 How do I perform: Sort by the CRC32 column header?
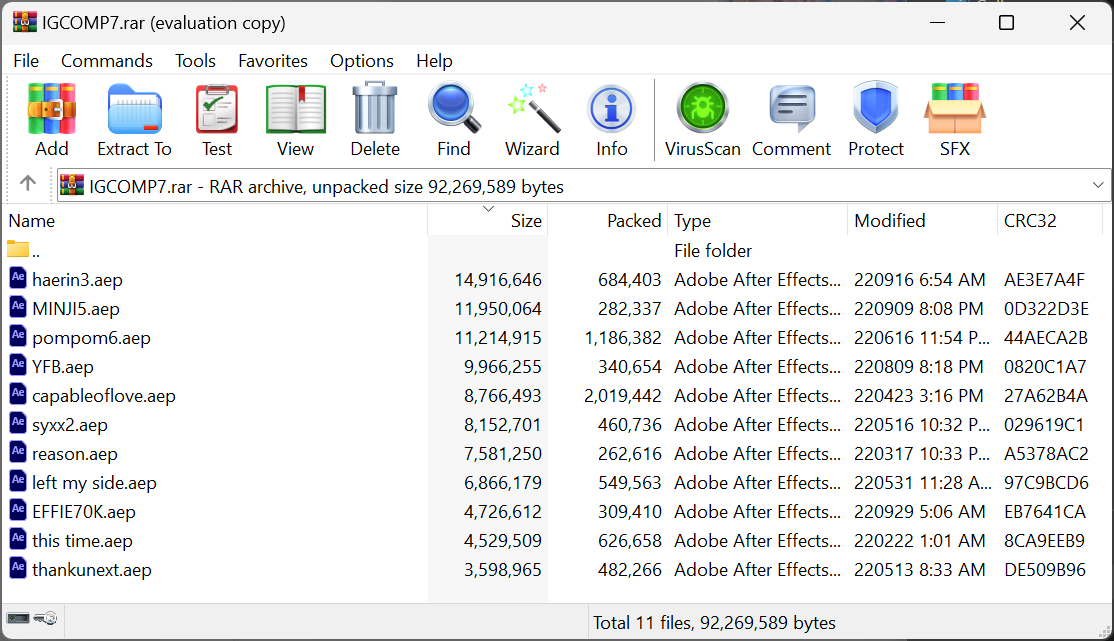pyautogui.click(x=1049, y=221)
